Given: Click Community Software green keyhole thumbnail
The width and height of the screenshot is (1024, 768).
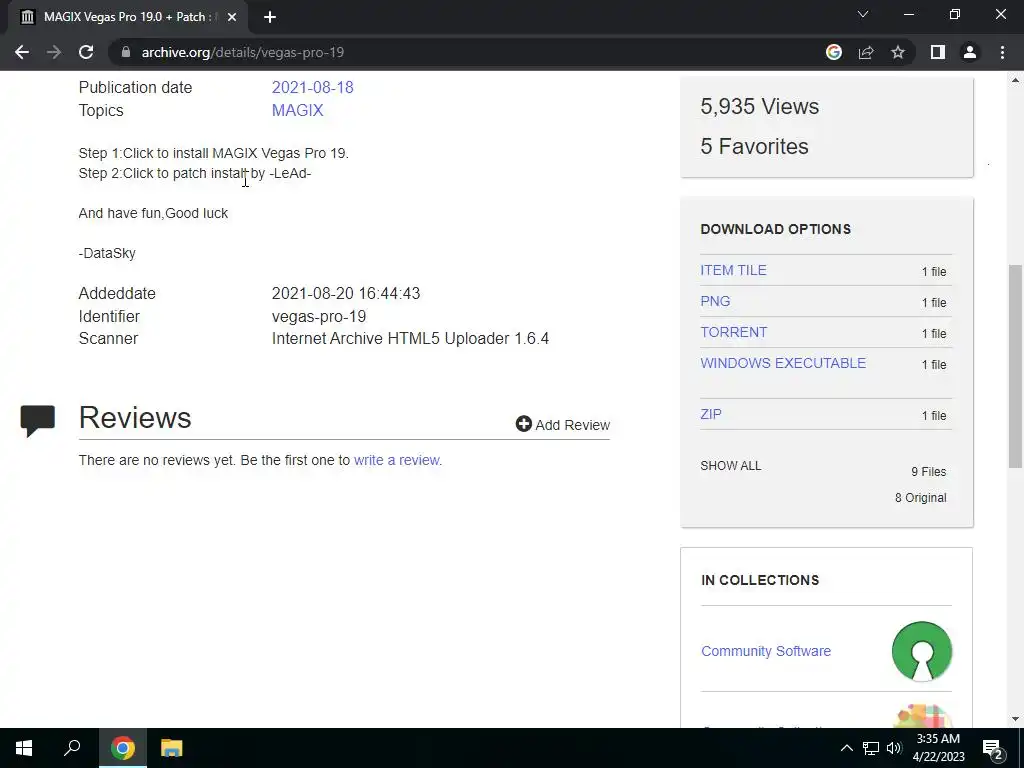Looking at the screenshot, I should 921,651.
